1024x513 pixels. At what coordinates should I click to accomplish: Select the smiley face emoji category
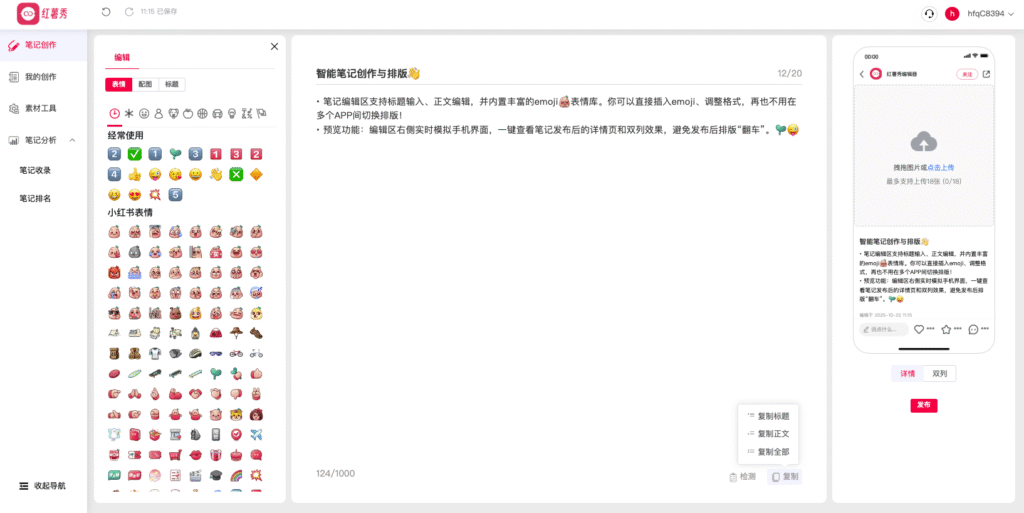(x=144, y=114)
